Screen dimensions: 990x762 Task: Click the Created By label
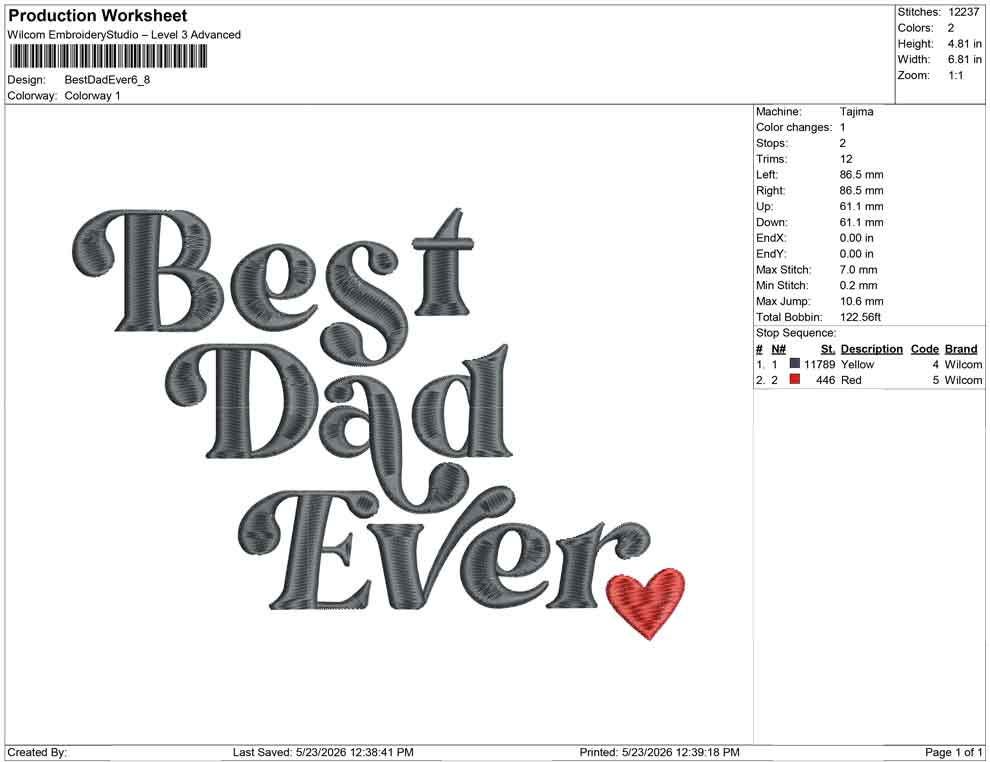point(37,753)
